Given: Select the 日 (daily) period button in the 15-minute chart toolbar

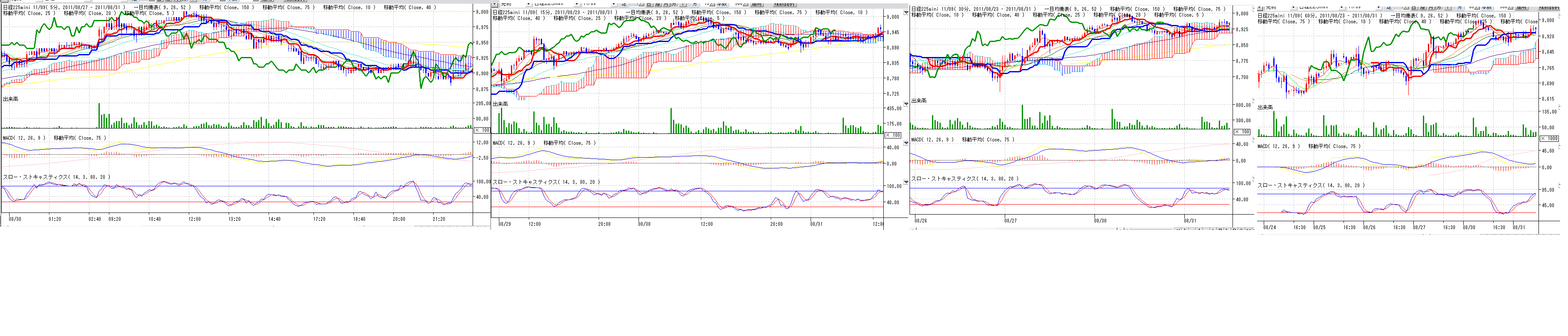Looking at the screenshot, I should tap(649, 4).
